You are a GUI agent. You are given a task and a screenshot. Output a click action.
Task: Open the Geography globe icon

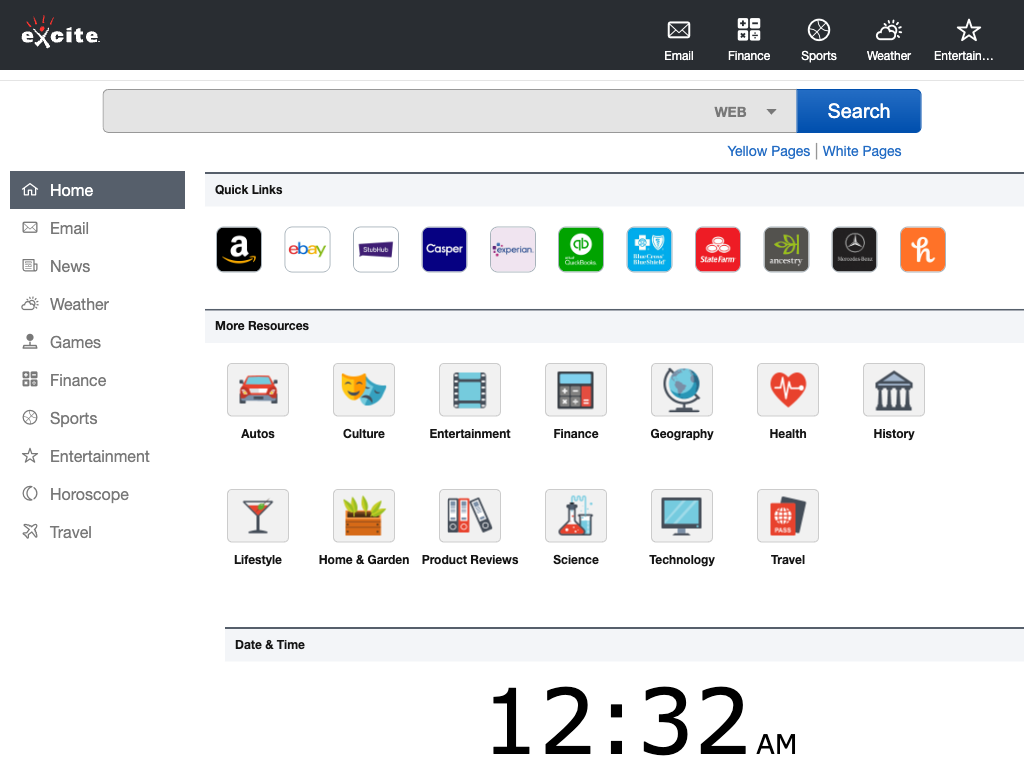tap(682, 390)
